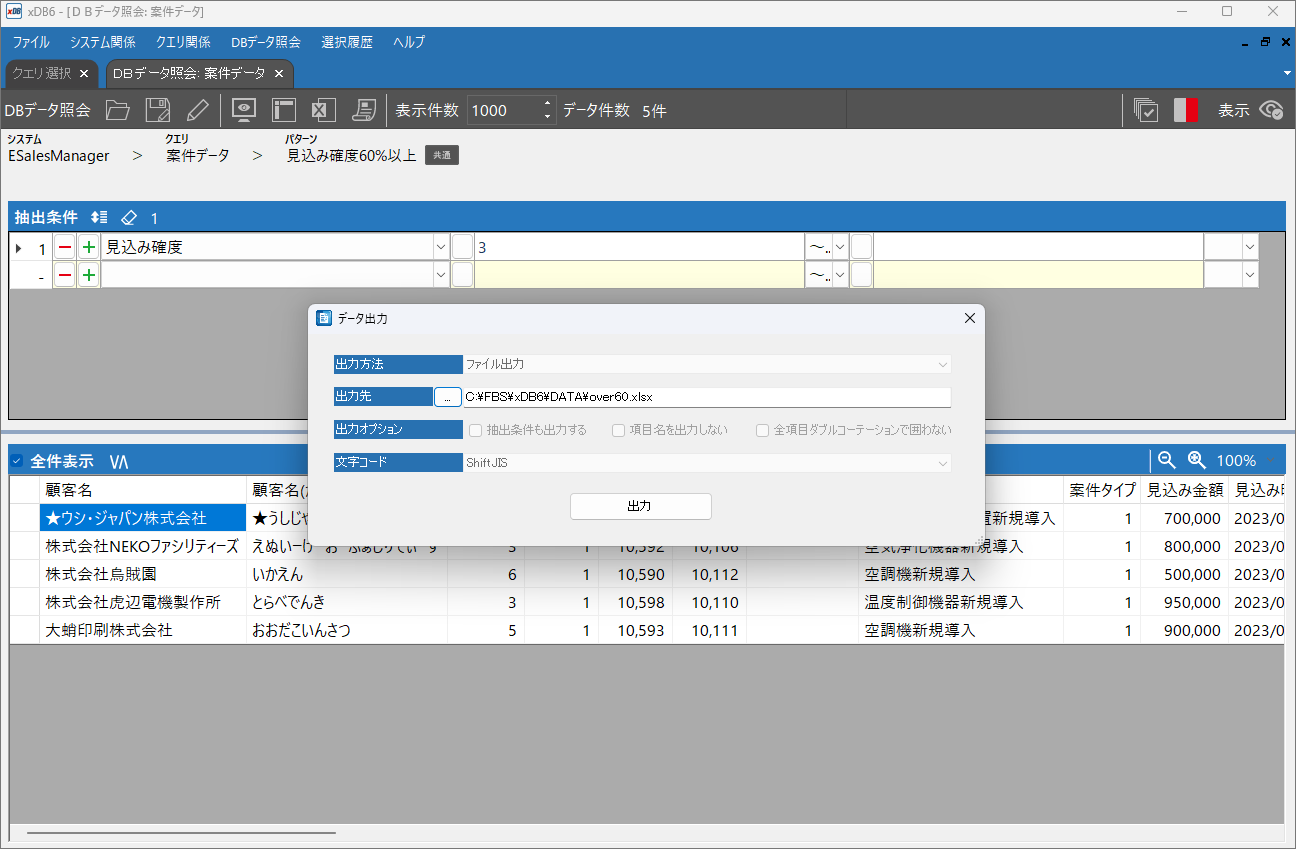Viewport: 1296px width, 849px height.
Task: Click the horizontal scrollbar at table bottom
Action: click(181, 832)
